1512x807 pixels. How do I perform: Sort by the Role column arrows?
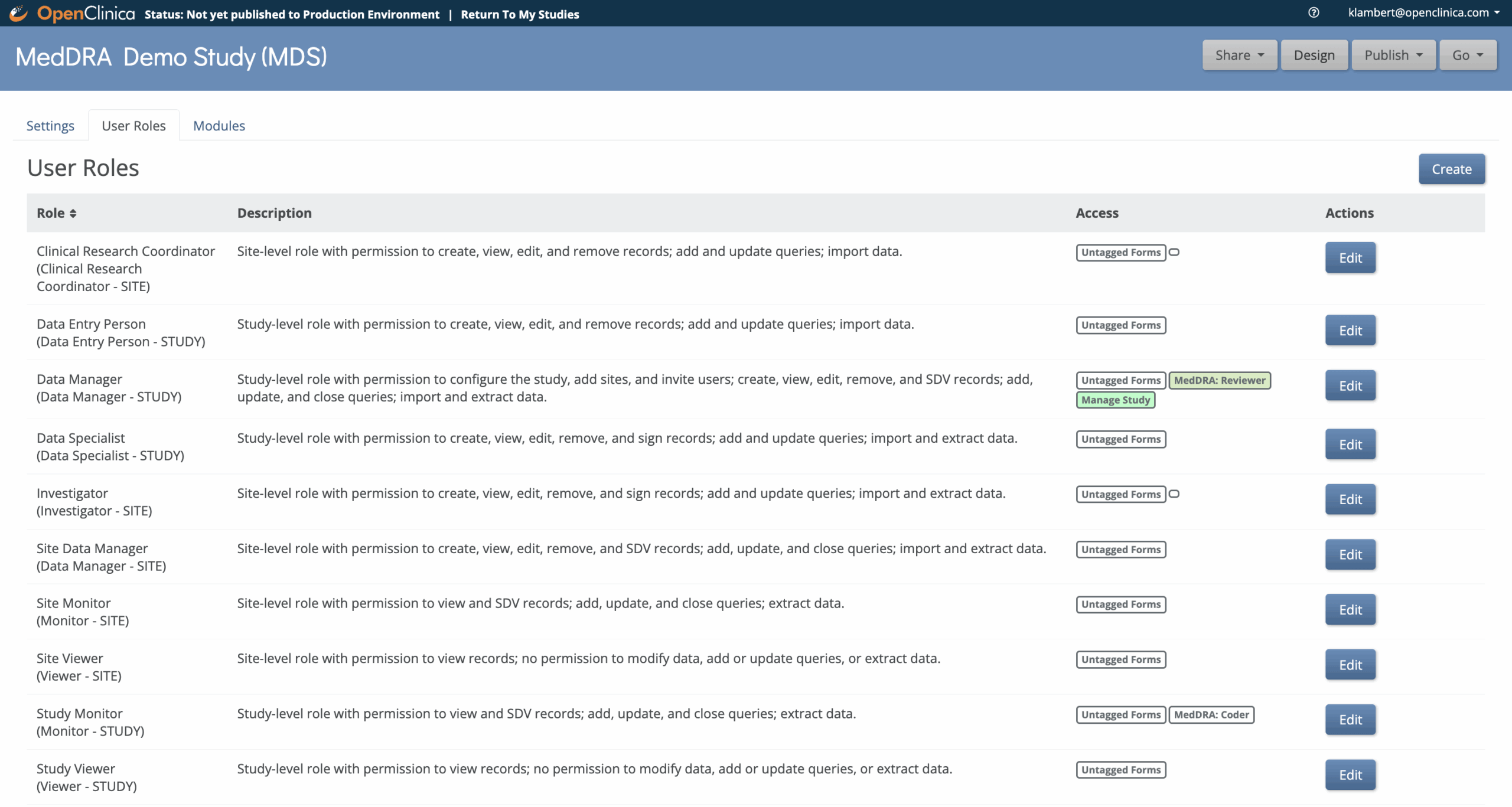coord(73,213)
